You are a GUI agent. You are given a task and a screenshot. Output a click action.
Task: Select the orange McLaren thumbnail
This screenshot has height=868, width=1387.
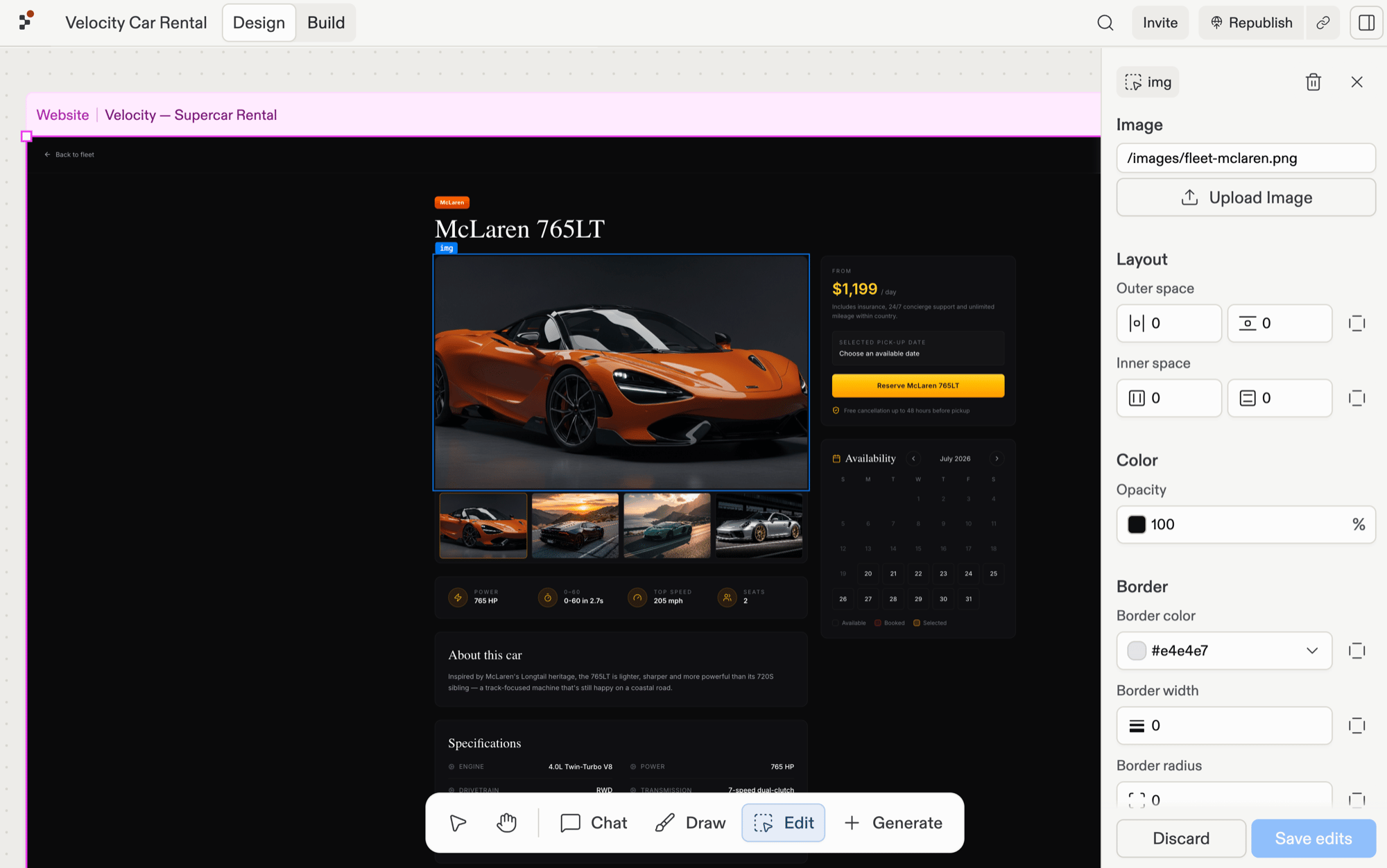(483, 526)
